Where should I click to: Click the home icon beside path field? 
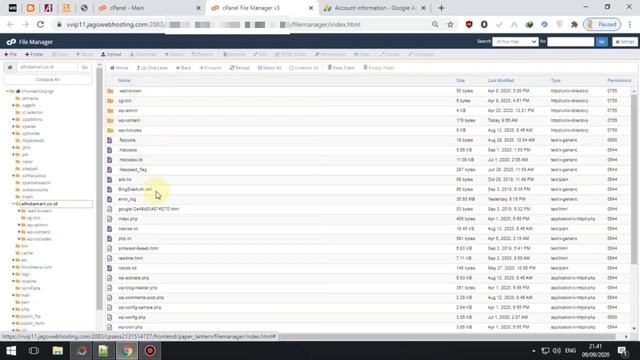click(10, 67)
